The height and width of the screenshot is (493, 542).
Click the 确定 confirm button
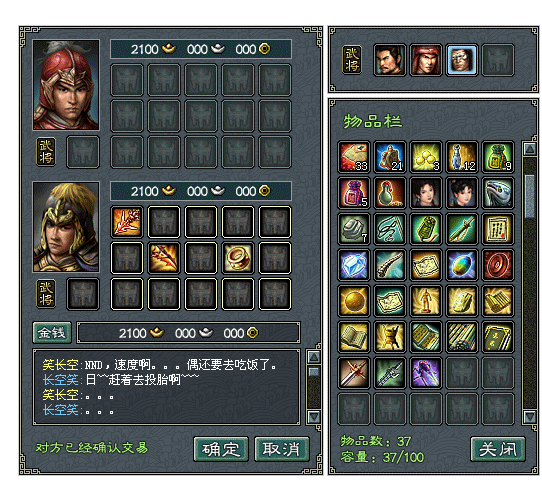[x=221, y=449]
